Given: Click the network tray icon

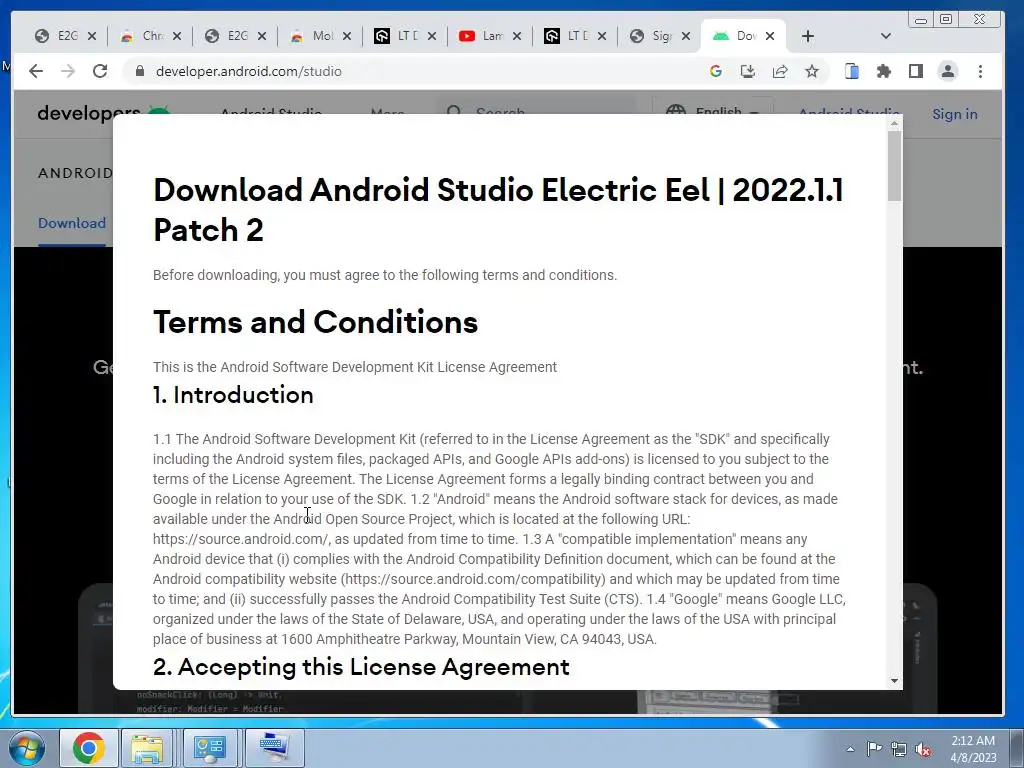Looking at the screenshot, I should coord(899,749).
